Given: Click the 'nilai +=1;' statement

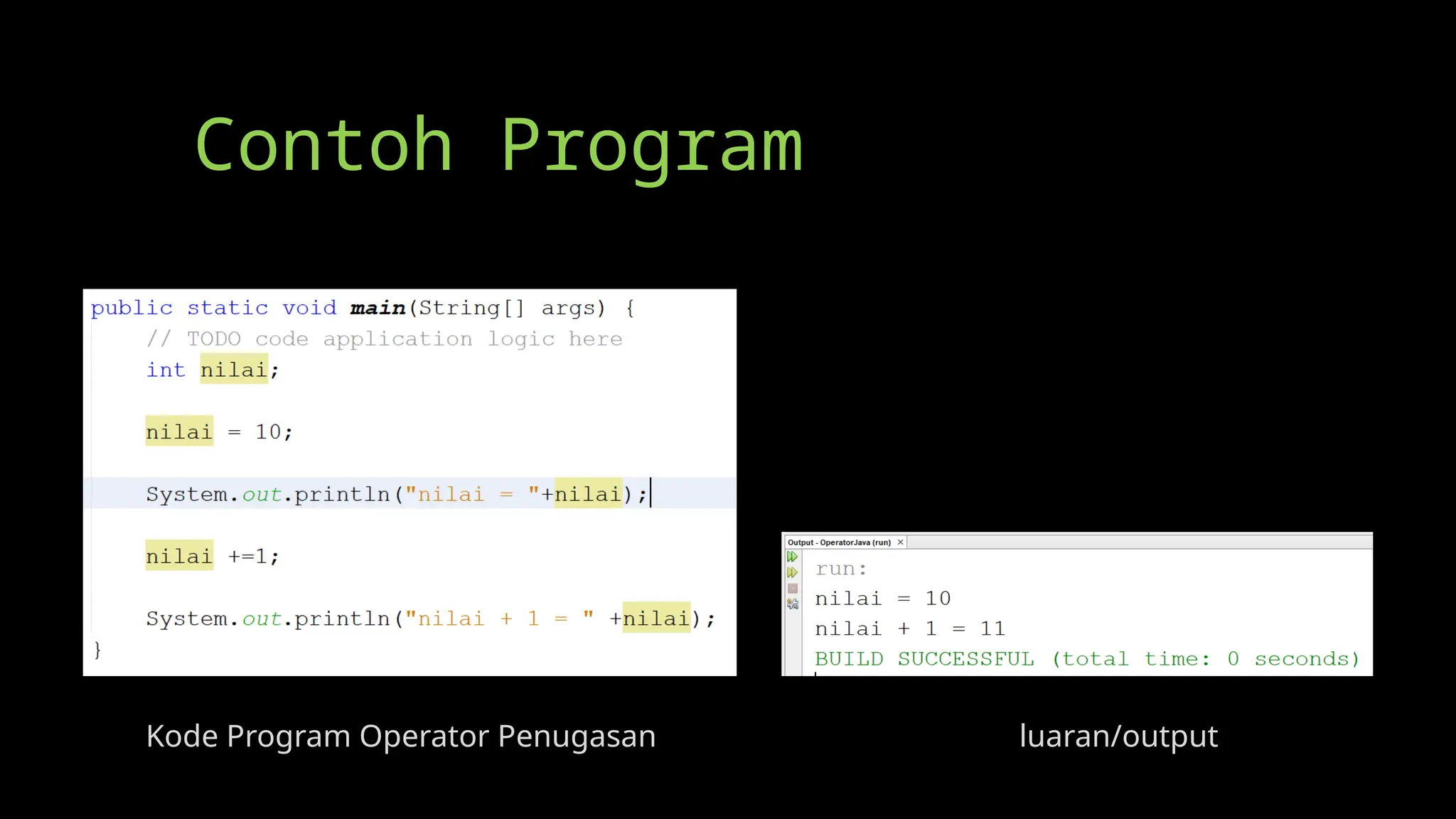Looking at the screenshot, I should tap(213, 556).
